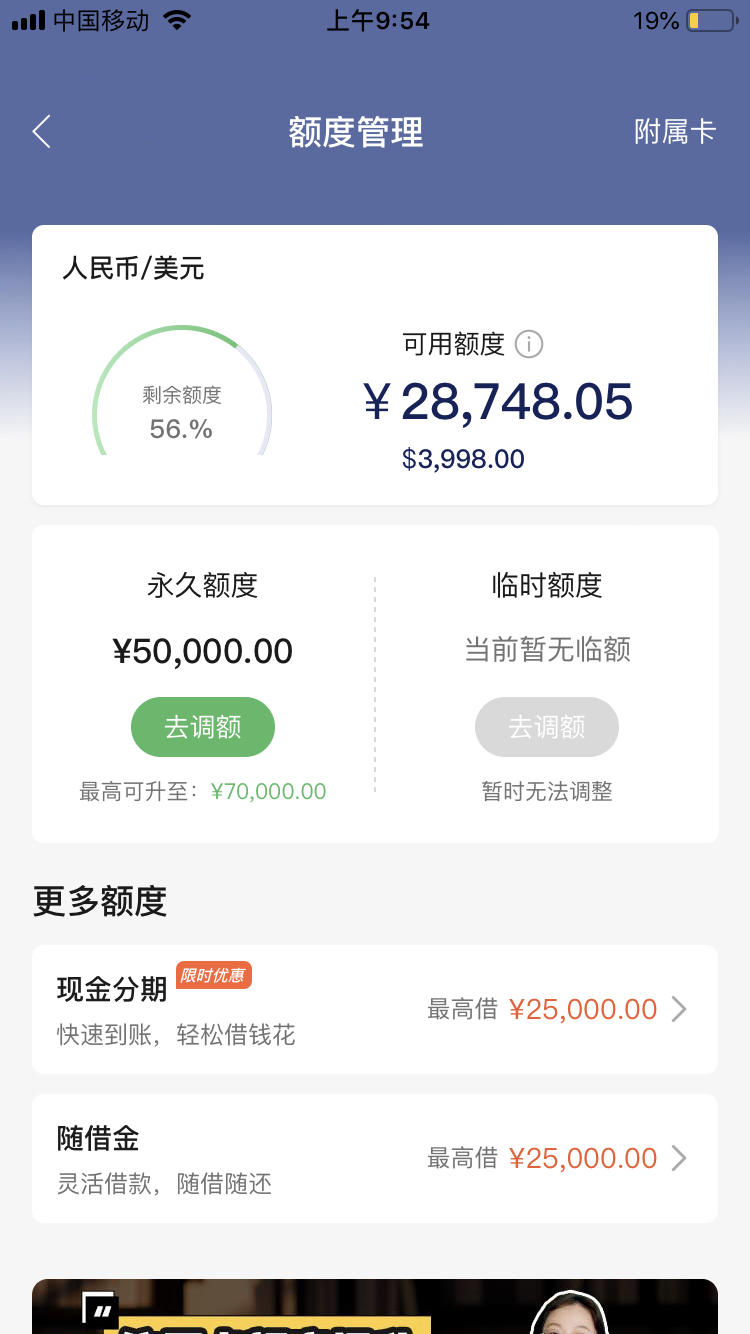The image size is (750, 1334).
Task: Tap the info icon beside 可用额度
Action: pos(528,345)
